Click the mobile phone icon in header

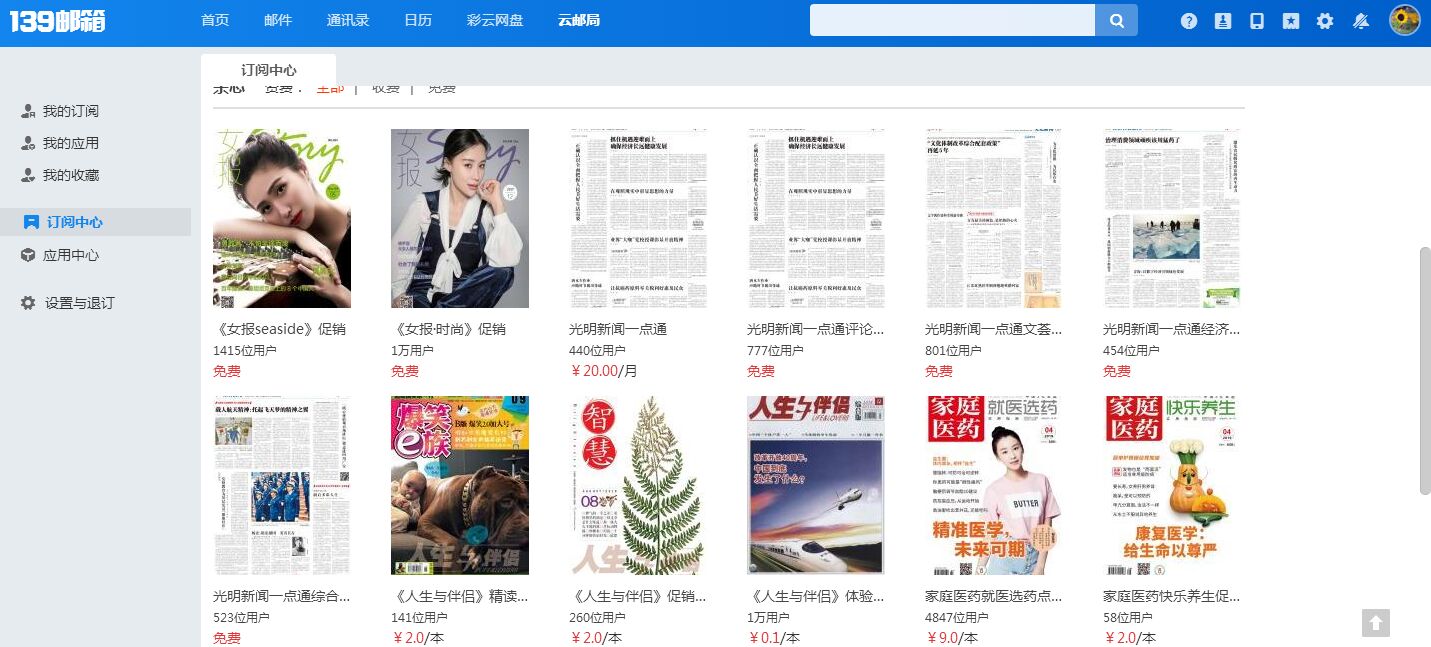1257,21
